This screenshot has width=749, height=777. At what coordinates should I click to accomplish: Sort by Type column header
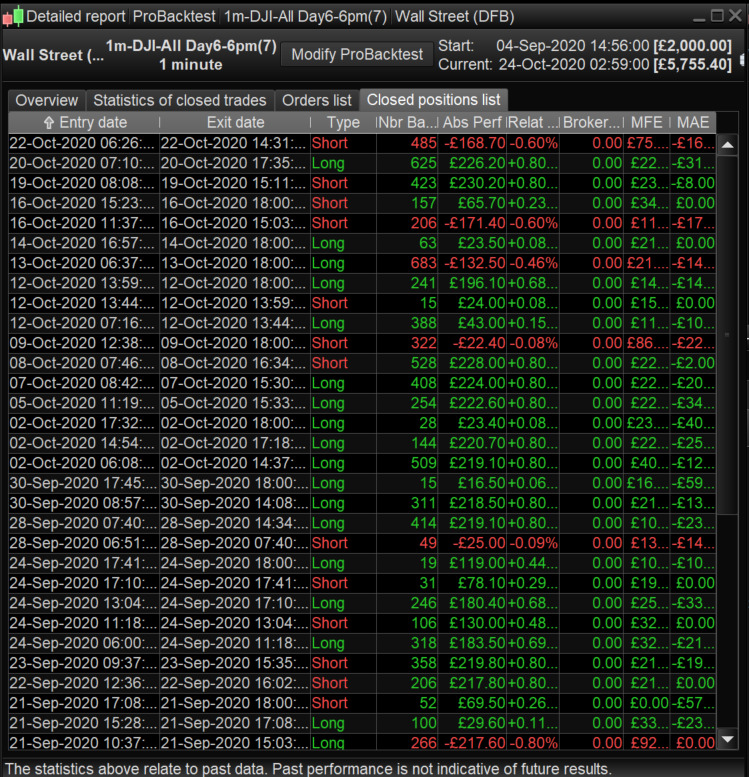343,122
